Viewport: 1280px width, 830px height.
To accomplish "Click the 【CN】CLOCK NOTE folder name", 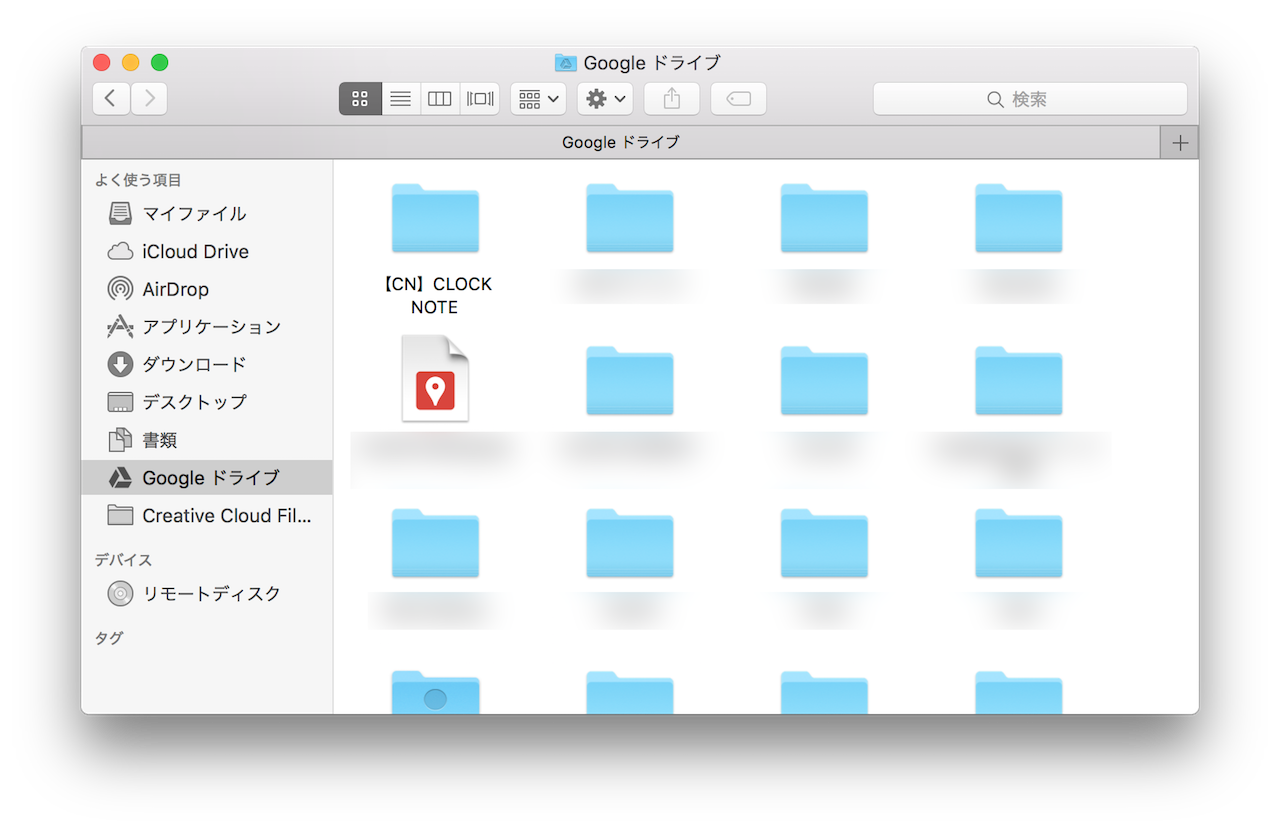I will pos(435,296).
